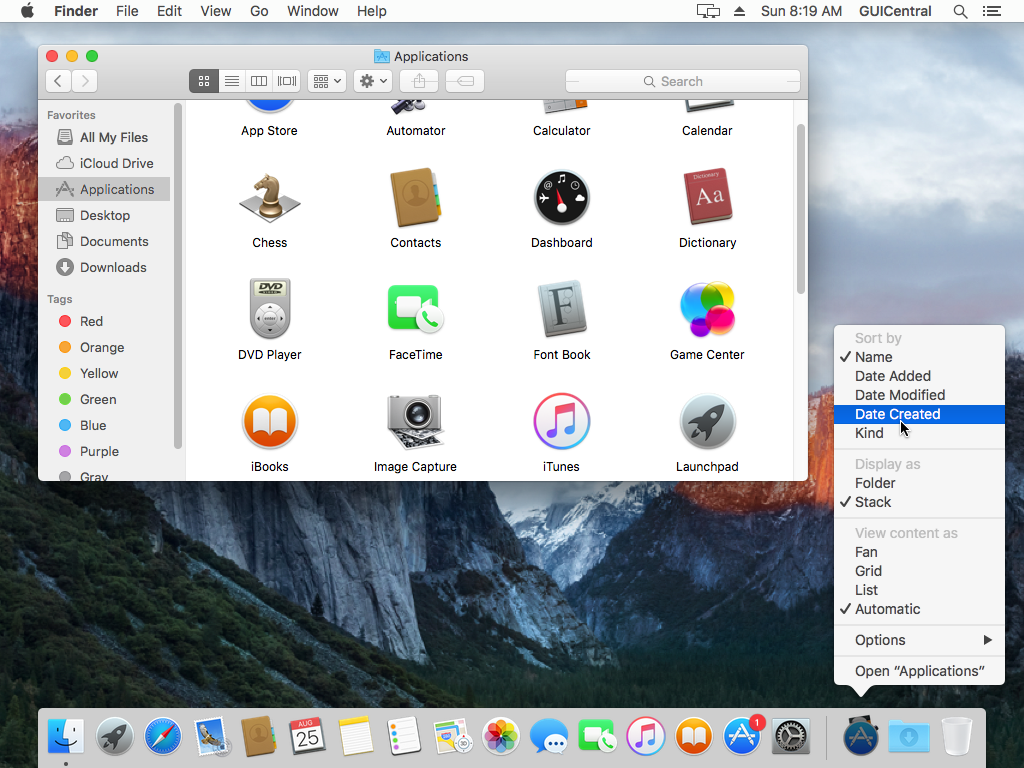Open Messages from the Dock
The width and height of the screenshot is (1024, 768).
click(549, 737)
